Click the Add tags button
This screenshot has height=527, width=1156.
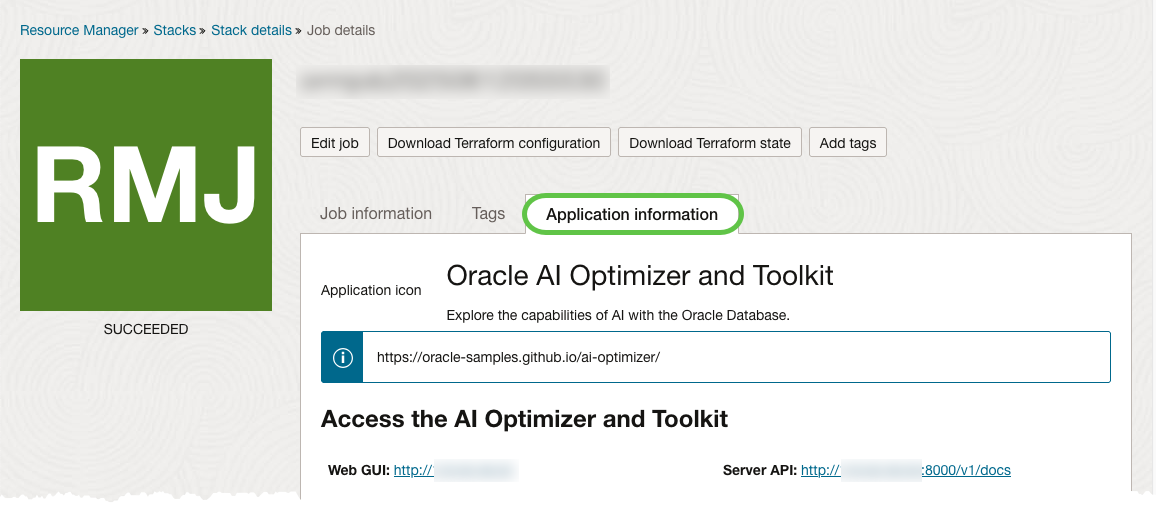(848, 143)
